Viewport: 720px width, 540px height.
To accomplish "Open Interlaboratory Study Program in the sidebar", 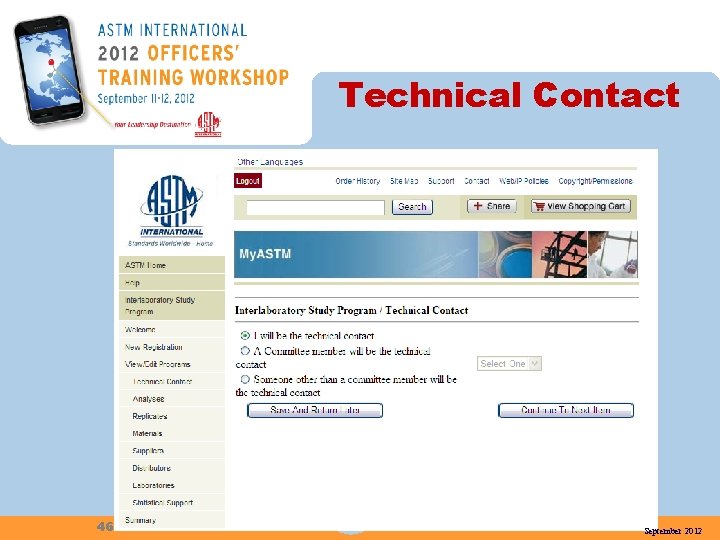I will [172, 305].
